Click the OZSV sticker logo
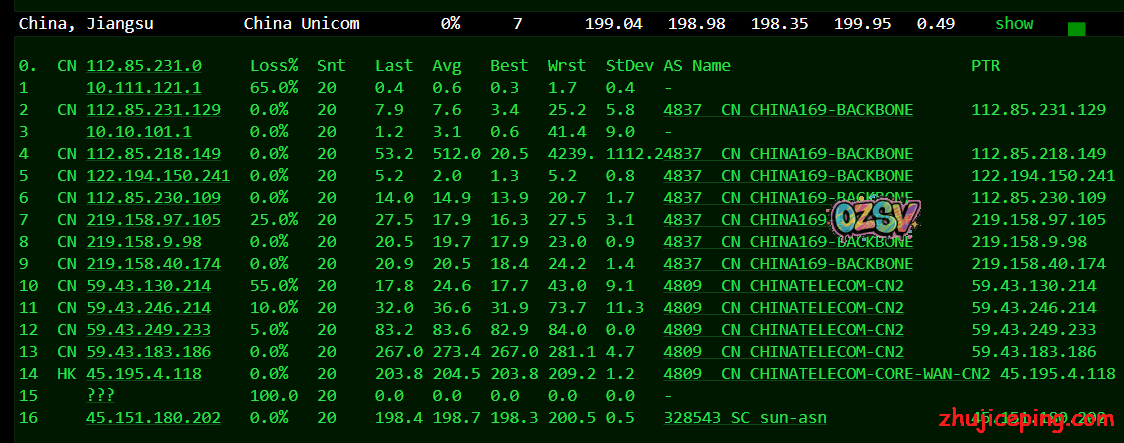This screenshot has width=1124, height=443. (x=876, y=220)
